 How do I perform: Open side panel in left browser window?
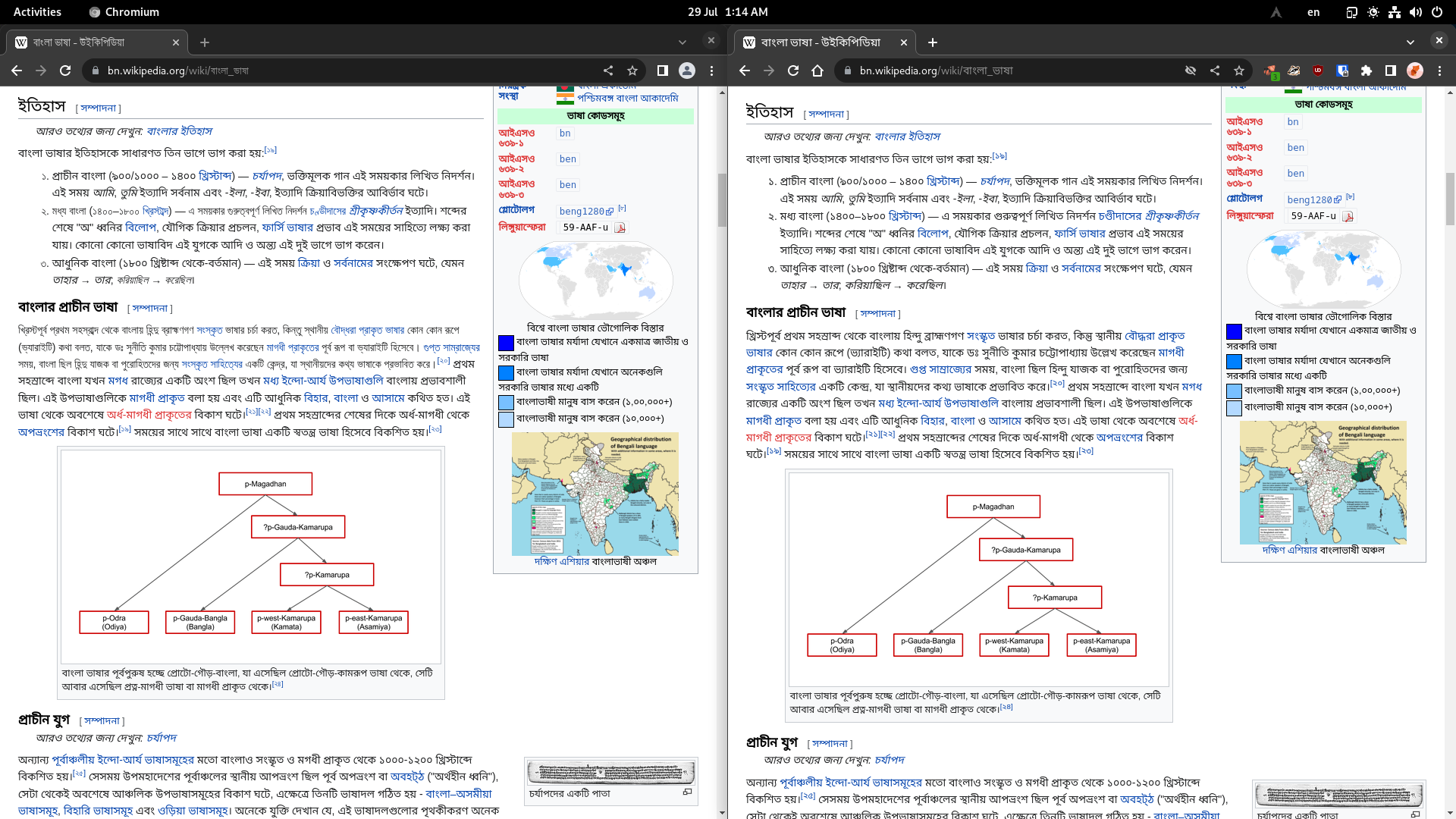[x=662, y=71]
